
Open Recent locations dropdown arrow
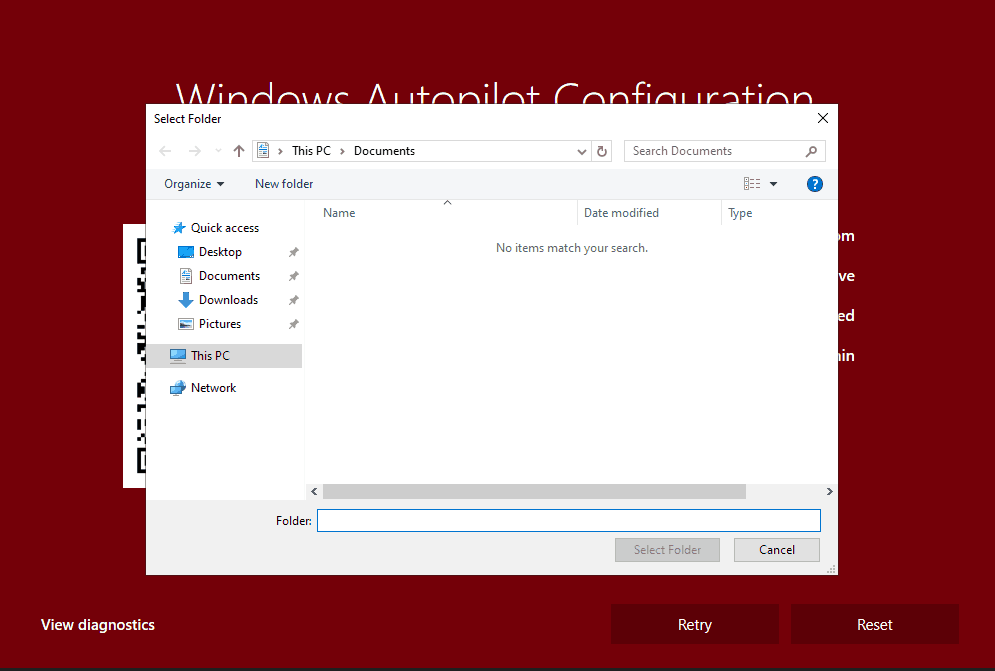(x=218, y=152)
